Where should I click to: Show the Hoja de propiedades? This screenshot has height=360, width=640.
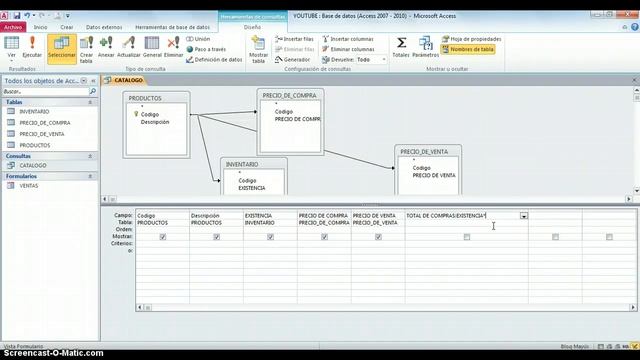tap(471, 39)
